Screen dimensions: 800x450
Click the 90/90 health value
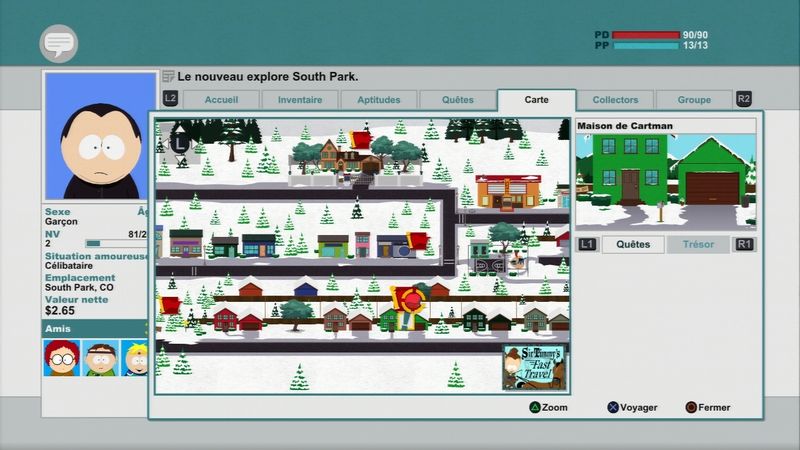695,35
